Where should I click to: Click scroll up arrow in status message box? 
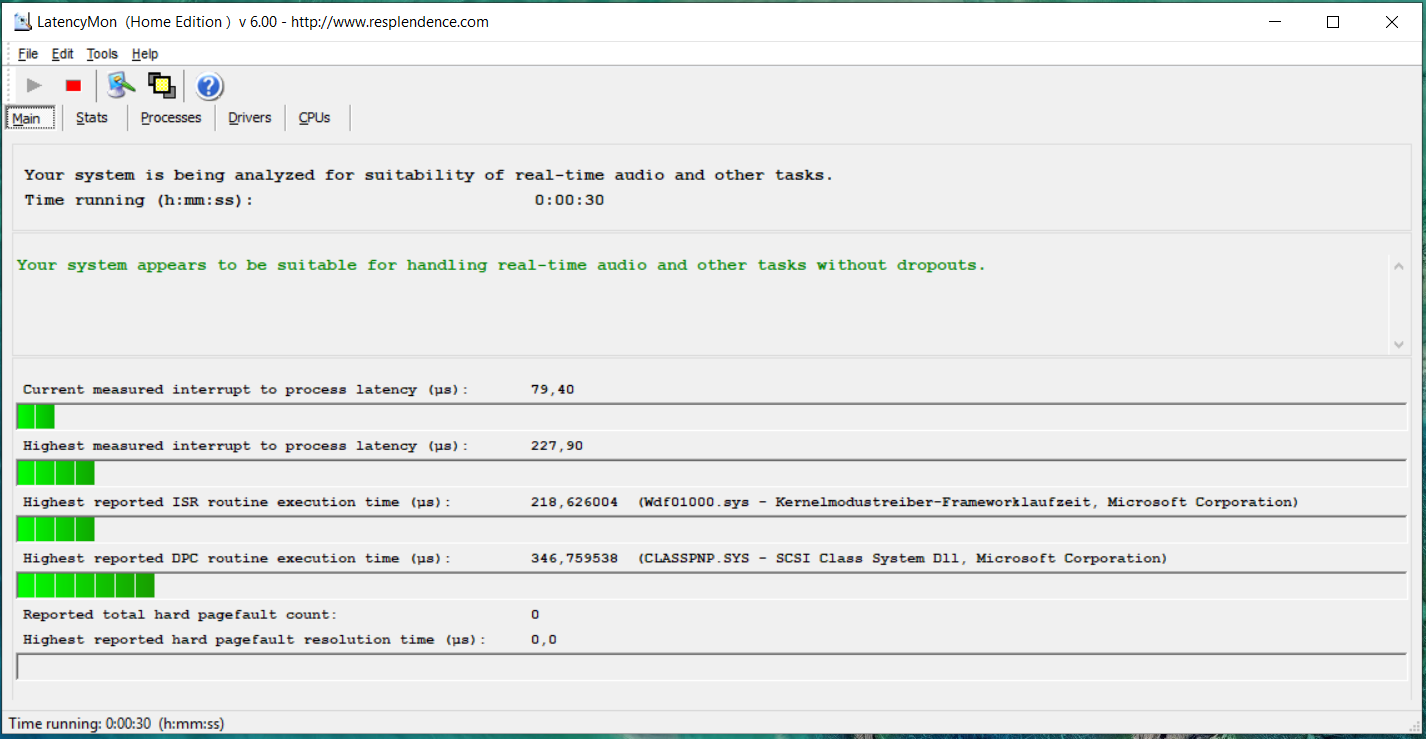coord(1398,265)
